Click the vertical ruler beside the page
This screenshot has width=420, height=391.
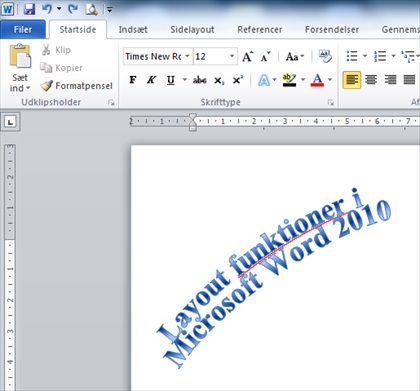pyautogui.click(x=10, y=267)
